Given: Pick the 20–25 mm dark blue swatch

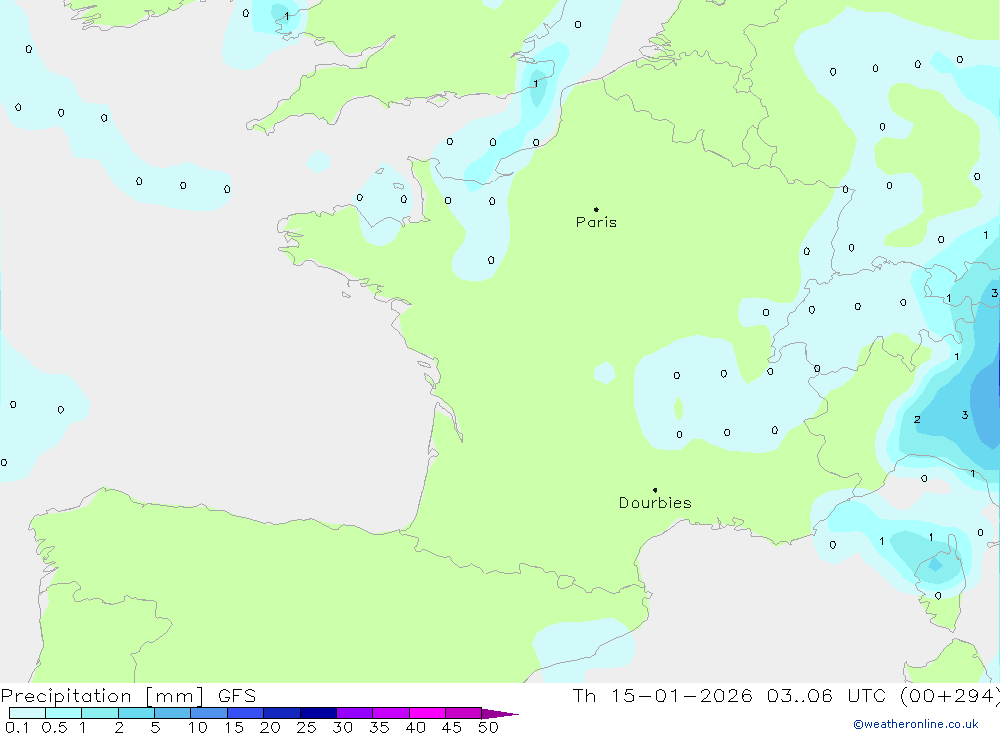Looking at the screenshot, I should [x=282, y=713].
